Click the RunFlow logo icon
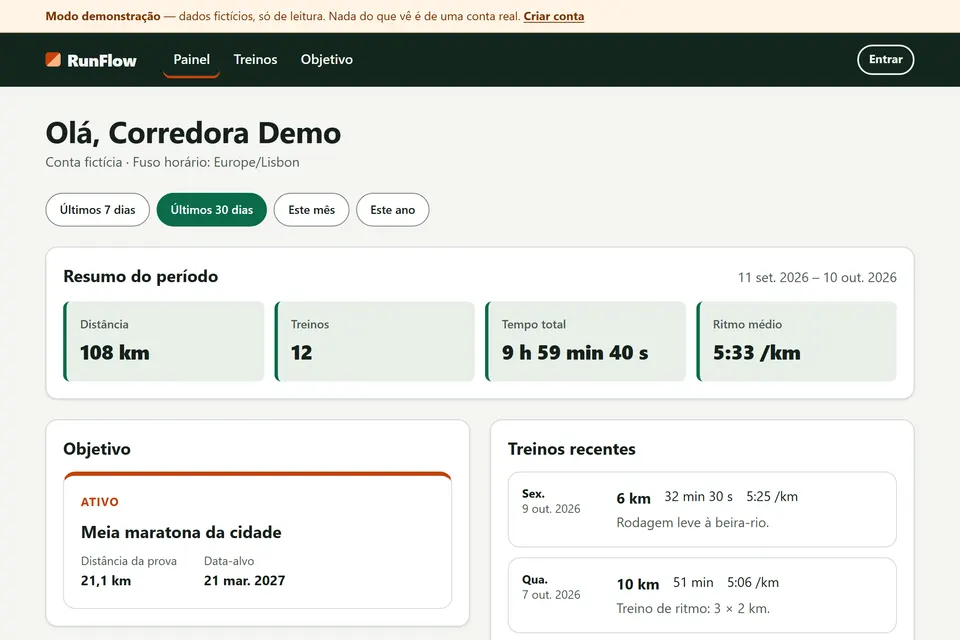960x640 pixels. (x=53, y=59)
